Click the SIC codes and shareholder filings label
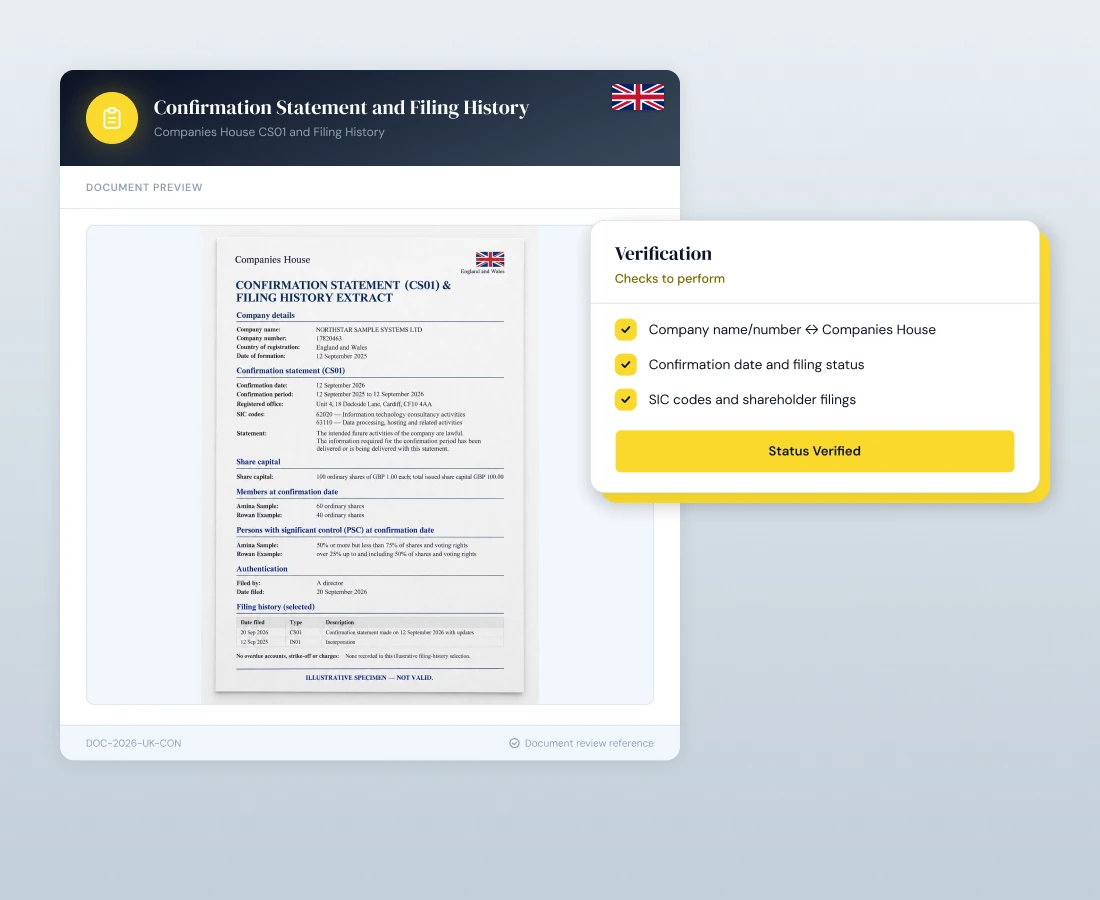1100x900 pixels. (752, 400)
